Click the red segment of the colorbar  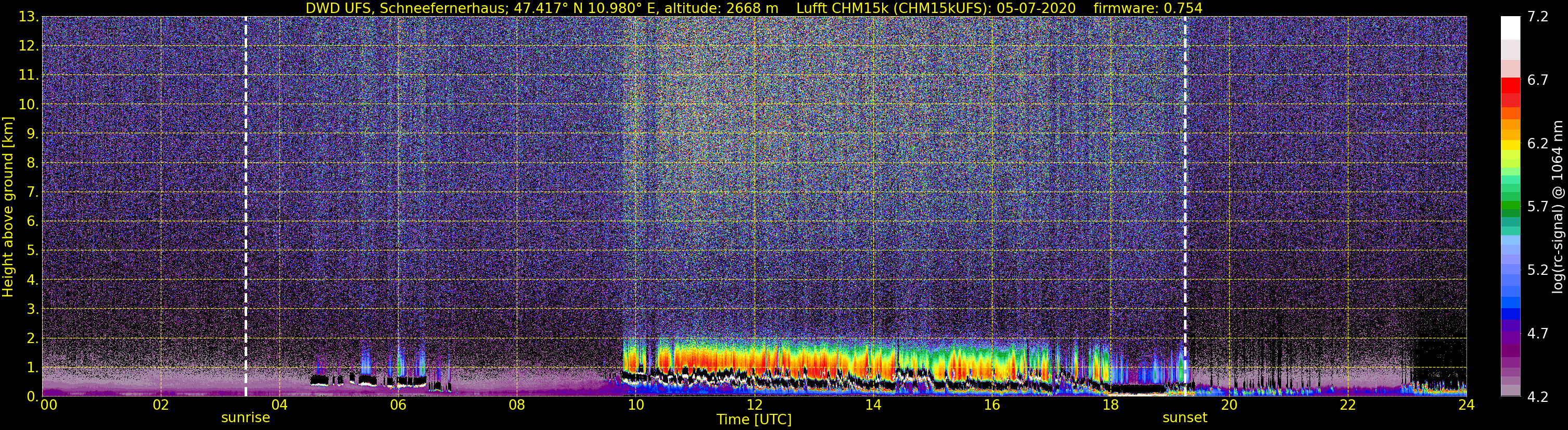click(1510, 85)
